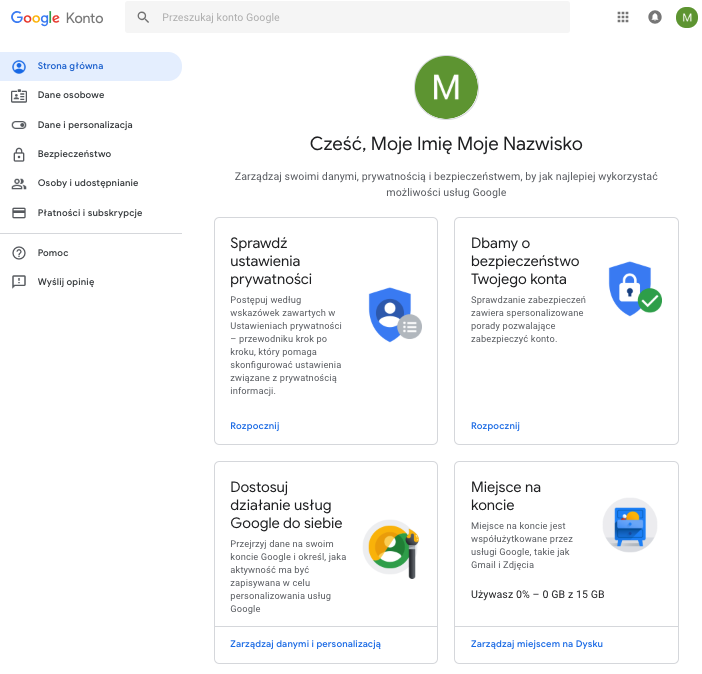The image size is (702, 674).
Task: Click Rozpocznij under privacy settings card
Action: (x=254, y=426)
